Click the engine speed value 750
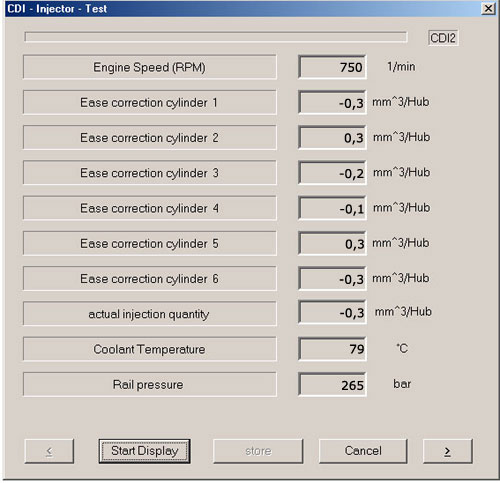The height and width of the screenshot is (483, 500). (332, 67)
